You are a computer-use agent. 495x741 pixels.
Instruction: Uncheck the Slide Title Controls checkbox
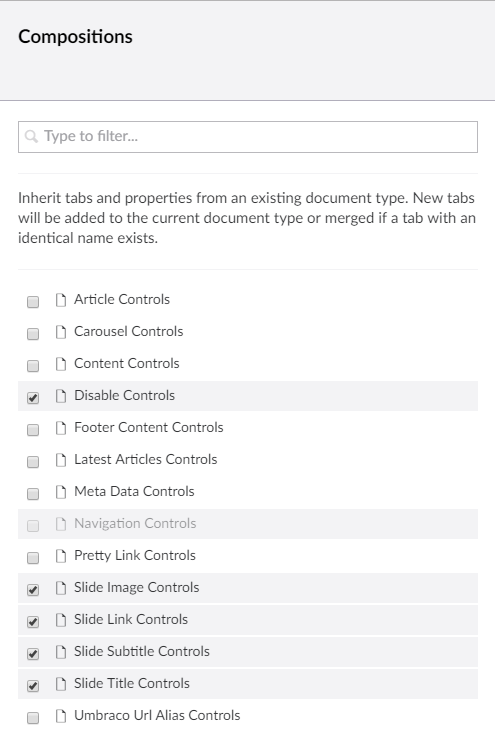(x=33, y=685)
